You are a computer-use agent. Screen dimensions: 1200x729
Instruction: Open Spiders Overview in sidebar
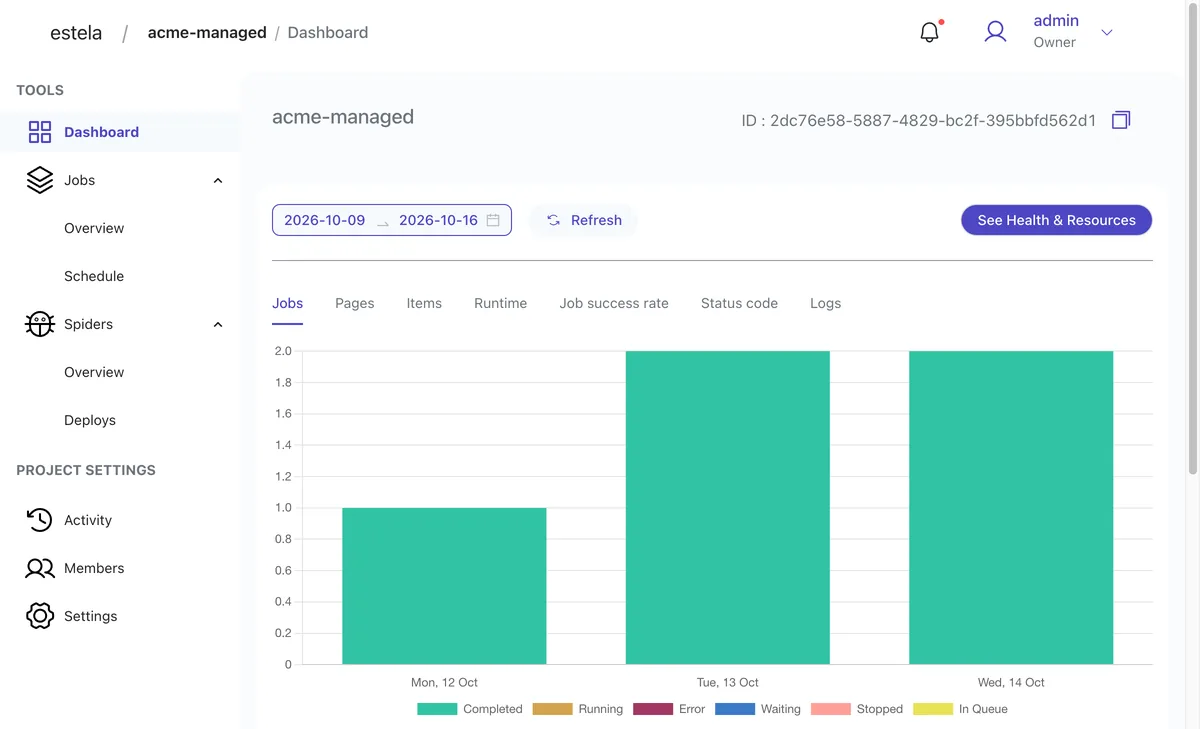click(94, 372)
